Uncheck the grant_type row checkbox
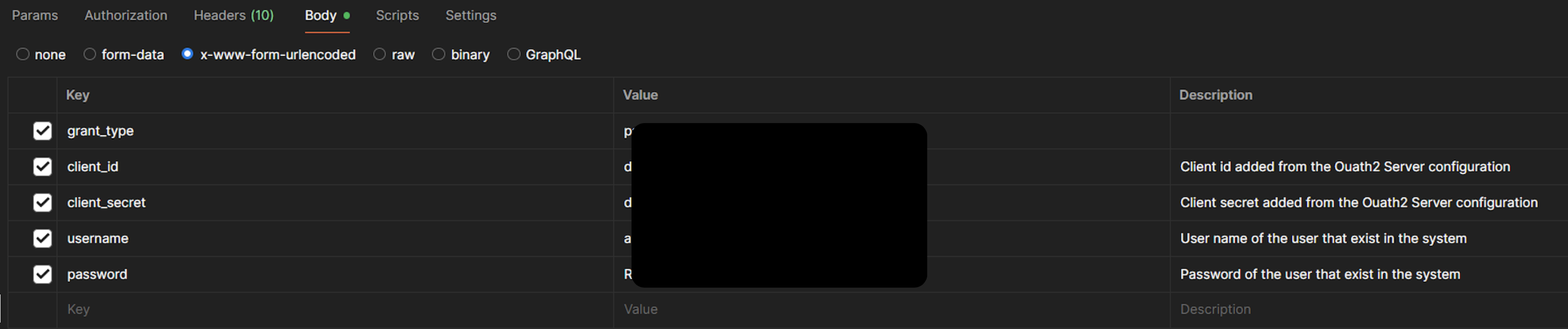1568x329 pixels. click(x=42, y=131)
